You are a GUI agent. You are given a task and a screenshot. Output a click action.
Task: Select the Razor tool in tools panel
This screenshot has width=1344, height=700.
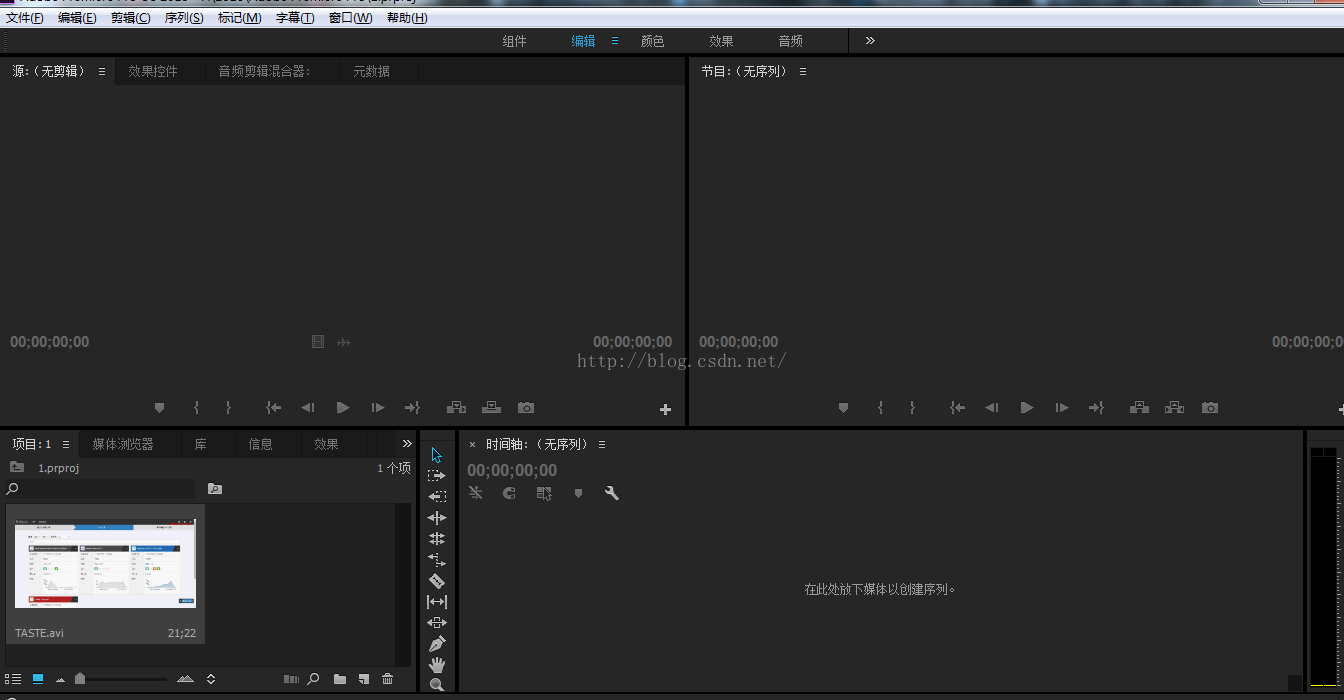(437, 581)
